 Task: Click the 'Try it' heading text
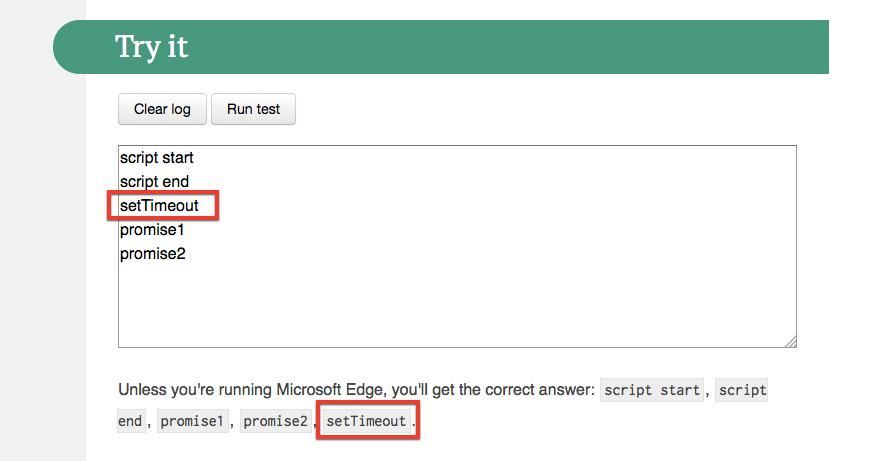(x=152, y=47)
